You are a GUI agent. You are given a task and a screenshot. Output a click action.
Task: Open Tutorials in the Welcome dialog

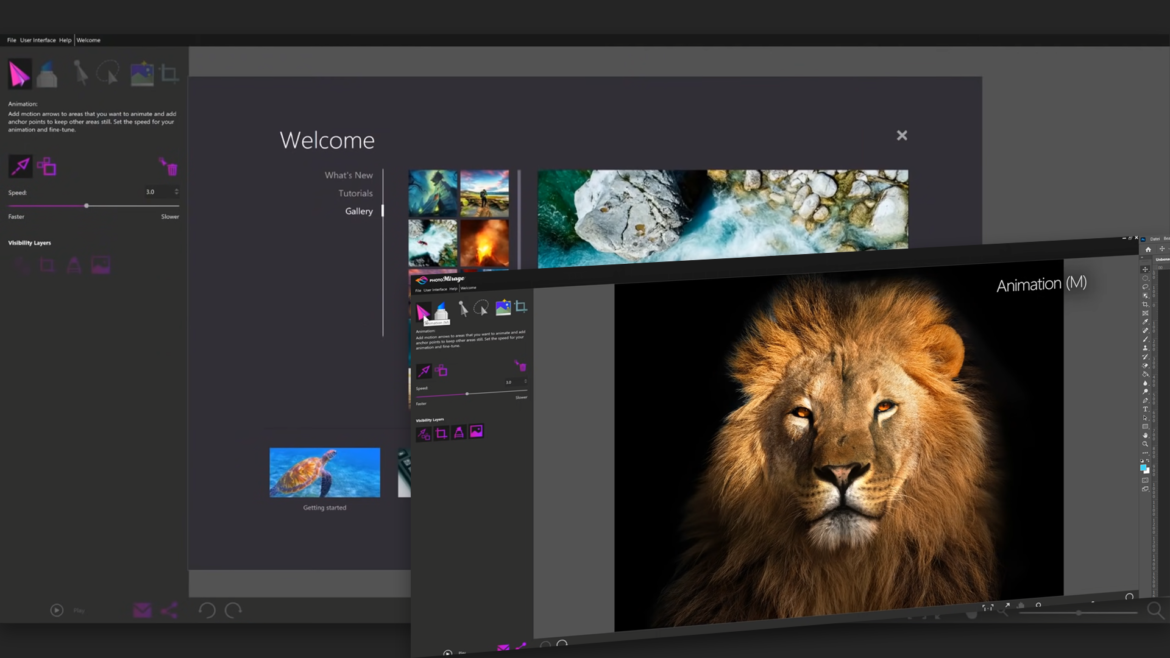coord(355,193)
